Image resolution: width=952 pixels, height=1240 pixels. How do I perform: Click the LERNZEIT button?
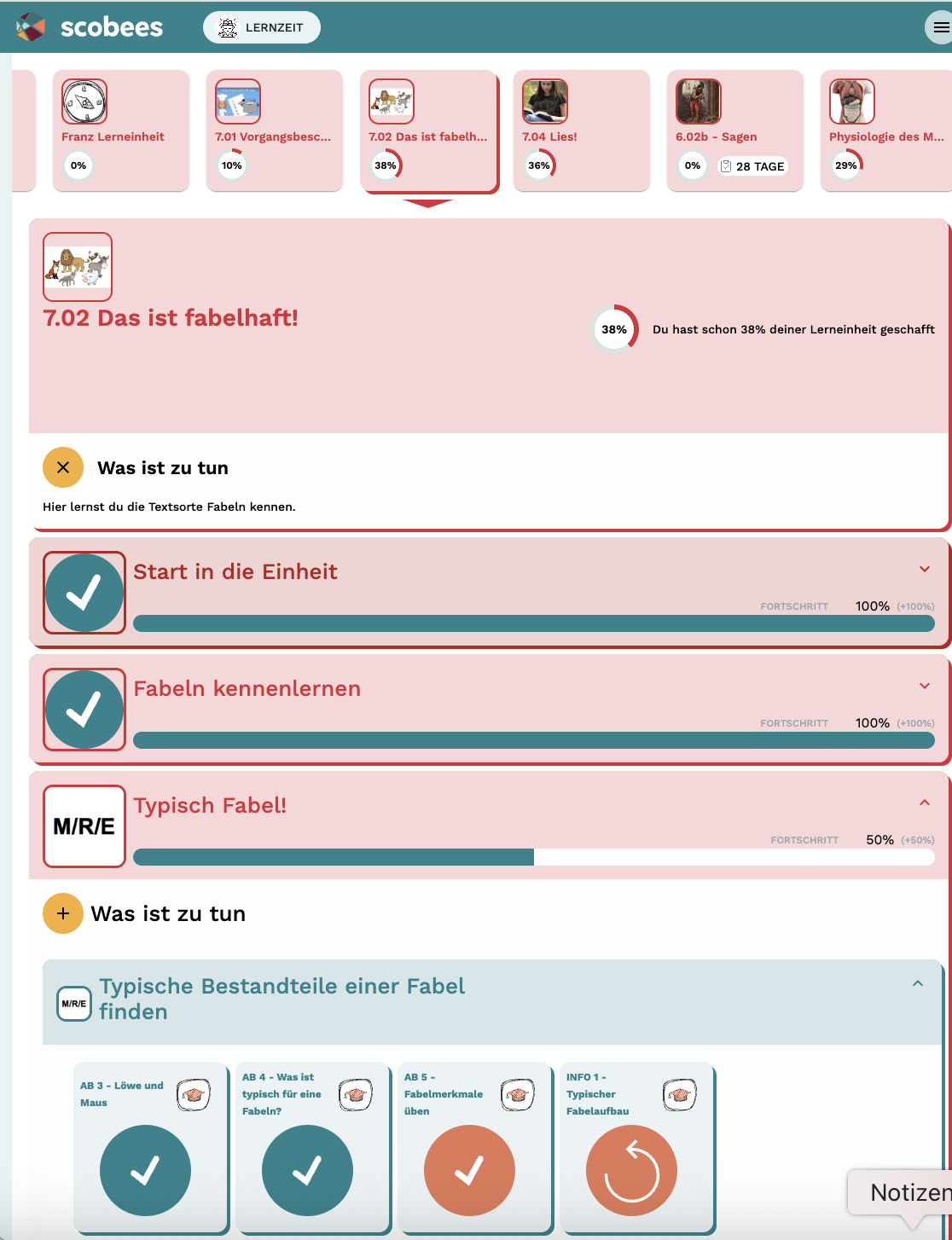(262, 27)
